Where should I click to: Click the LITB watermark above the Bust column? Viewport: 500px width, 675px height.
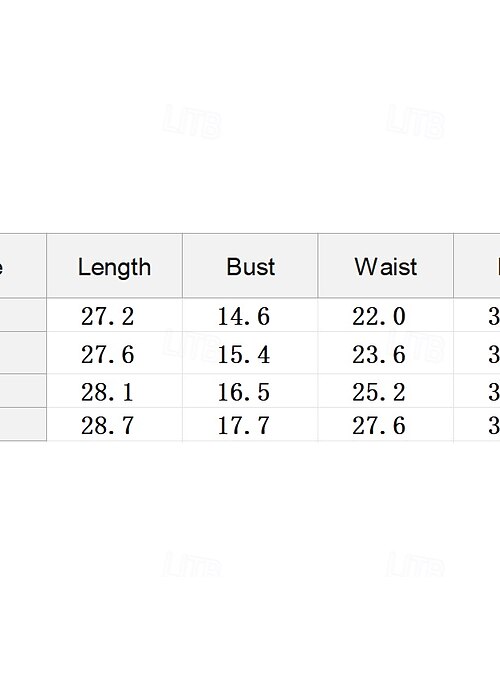(193, 122)
